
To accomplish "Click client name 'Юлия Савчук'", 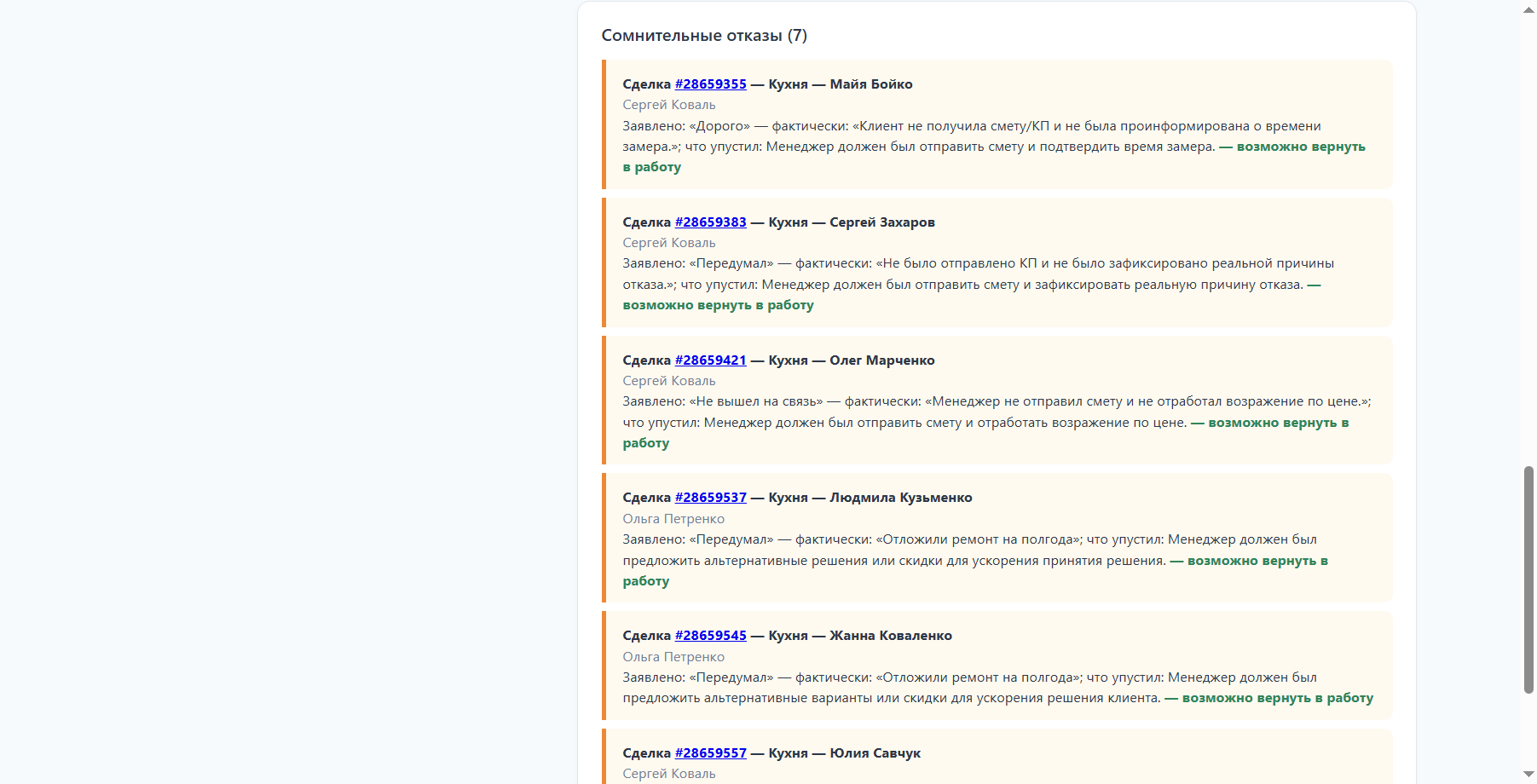I will (x=875, y=753).
